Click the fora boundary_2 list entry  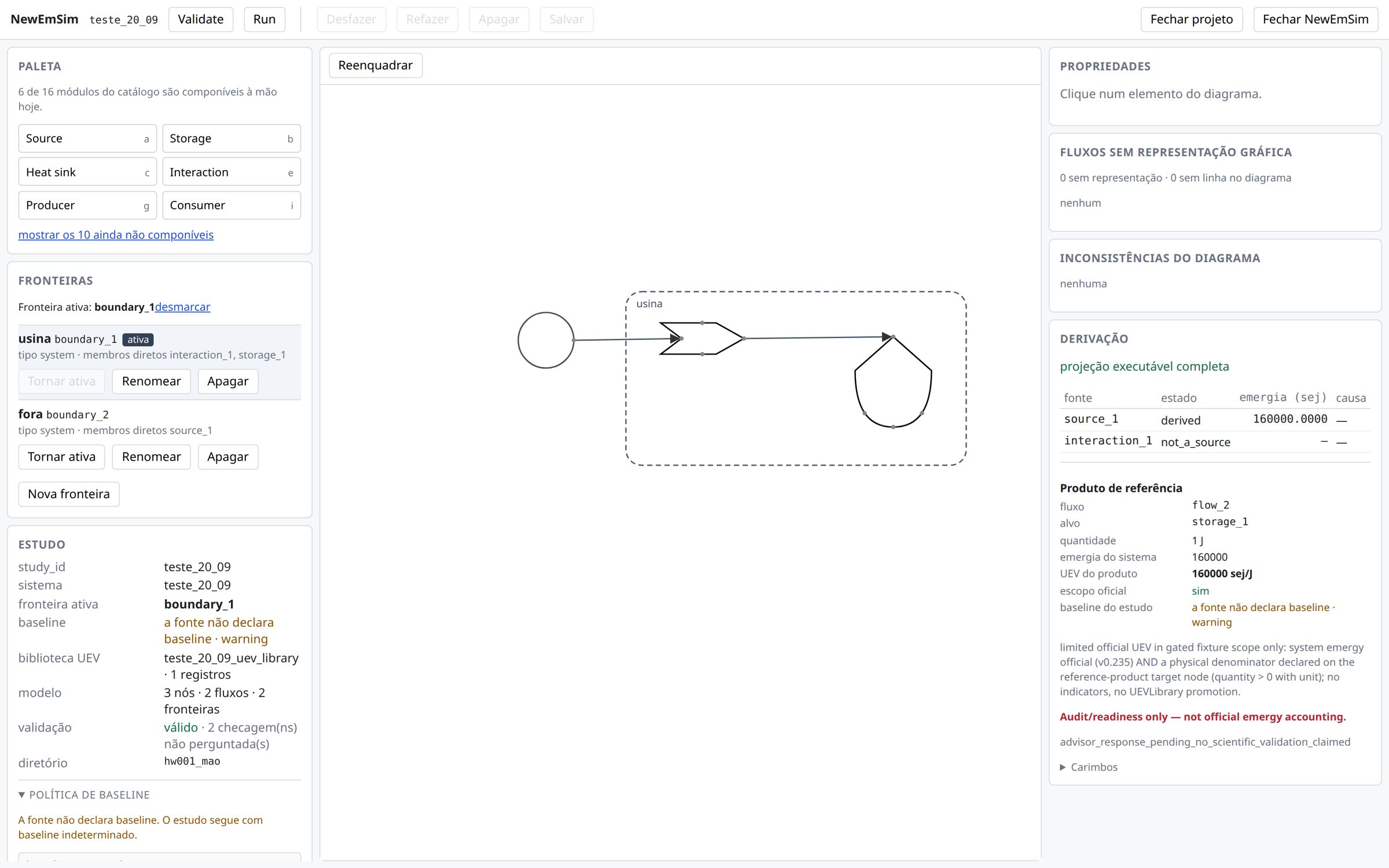(x=160, y=437)
